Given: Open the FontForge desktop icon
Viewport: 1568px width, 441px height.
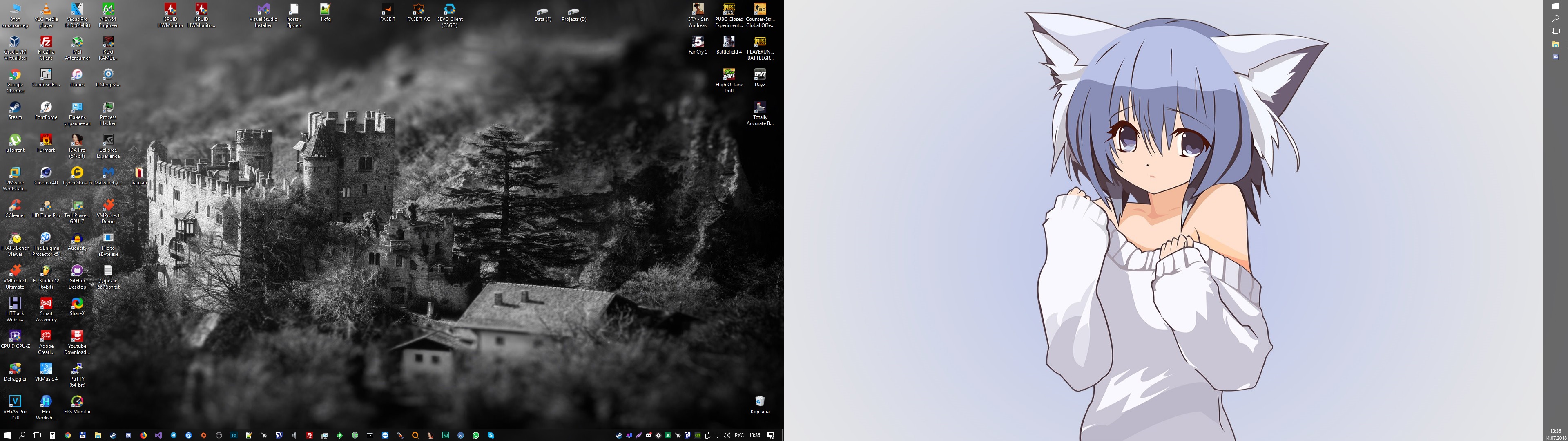Looking at the screenshot, I should click(x=46, y=111).
